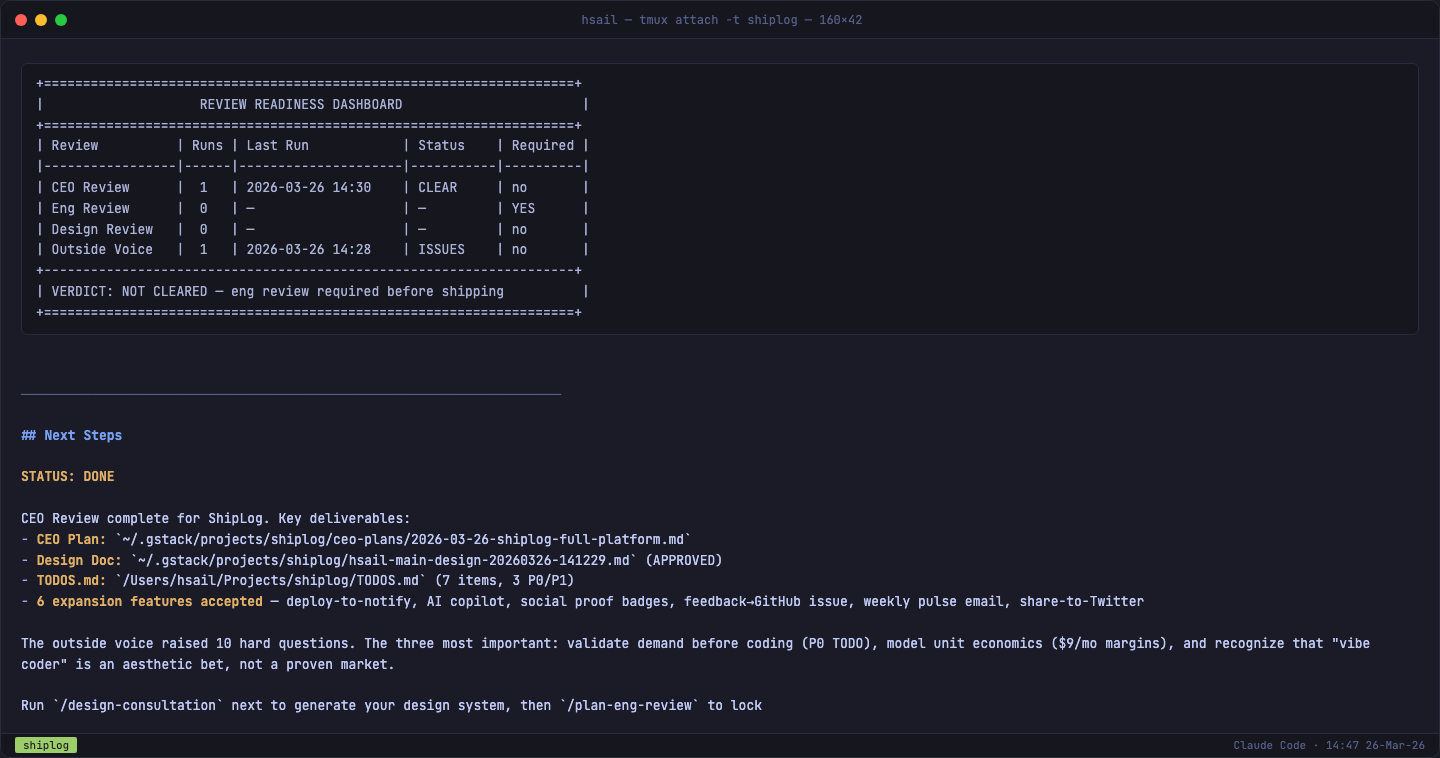Viewport: 1440px width, 758px height.
Task: Click the 'weekly pulse email' feature text
Action: coord(933,601)
